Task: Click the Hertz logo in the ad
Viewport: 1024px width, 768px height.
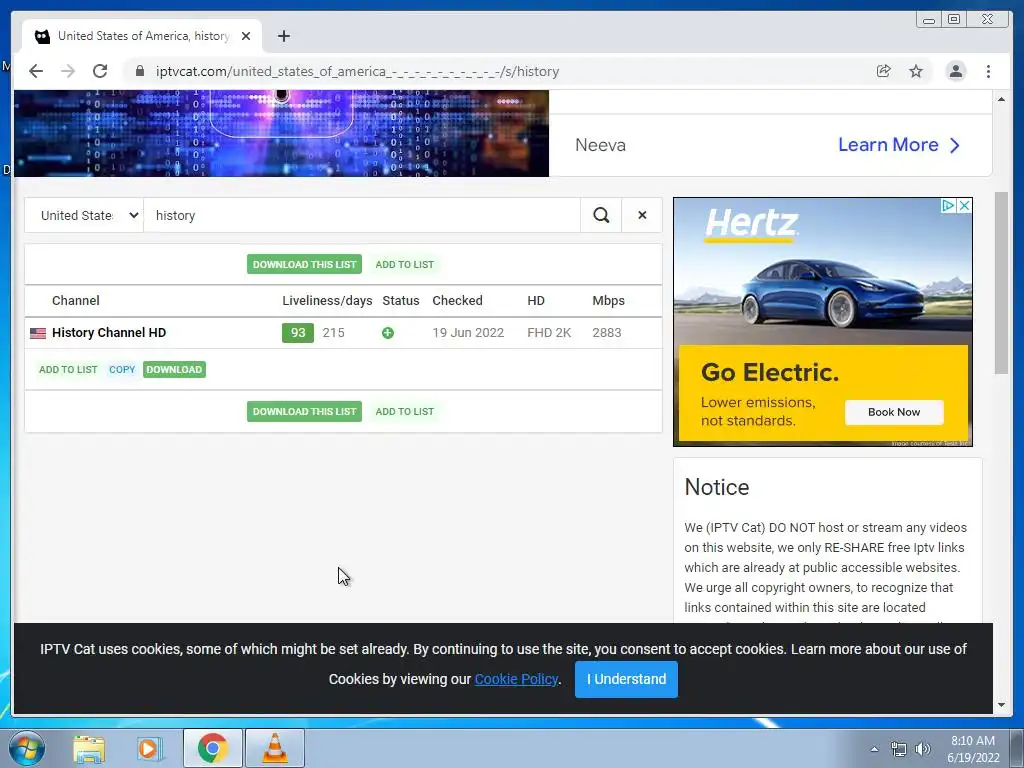Action: tap(751, 224)
